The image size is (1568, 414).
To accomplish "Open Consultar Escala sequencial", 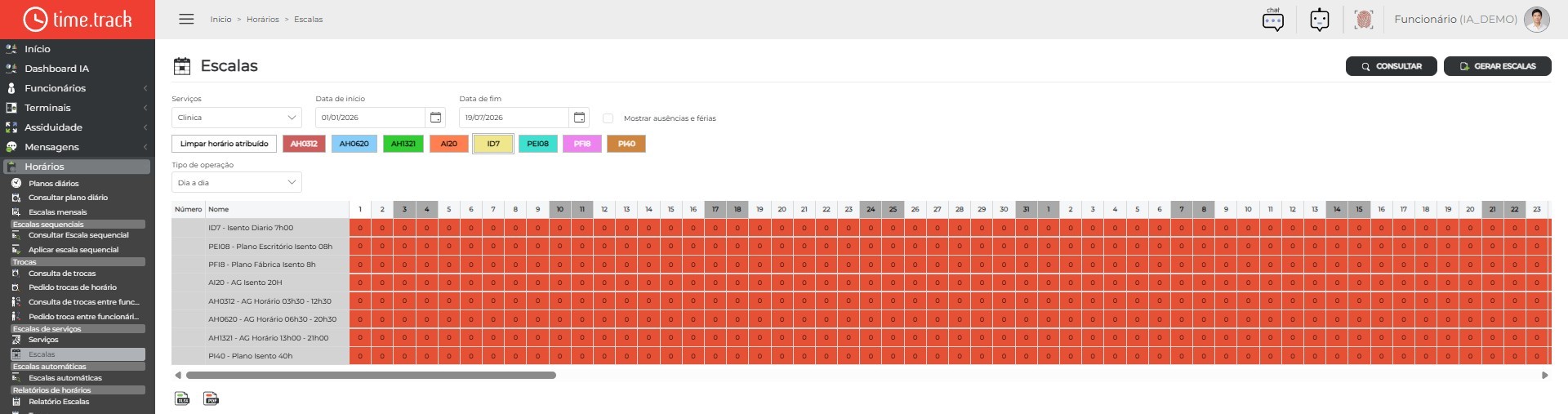I will click(x=78, y=235).
